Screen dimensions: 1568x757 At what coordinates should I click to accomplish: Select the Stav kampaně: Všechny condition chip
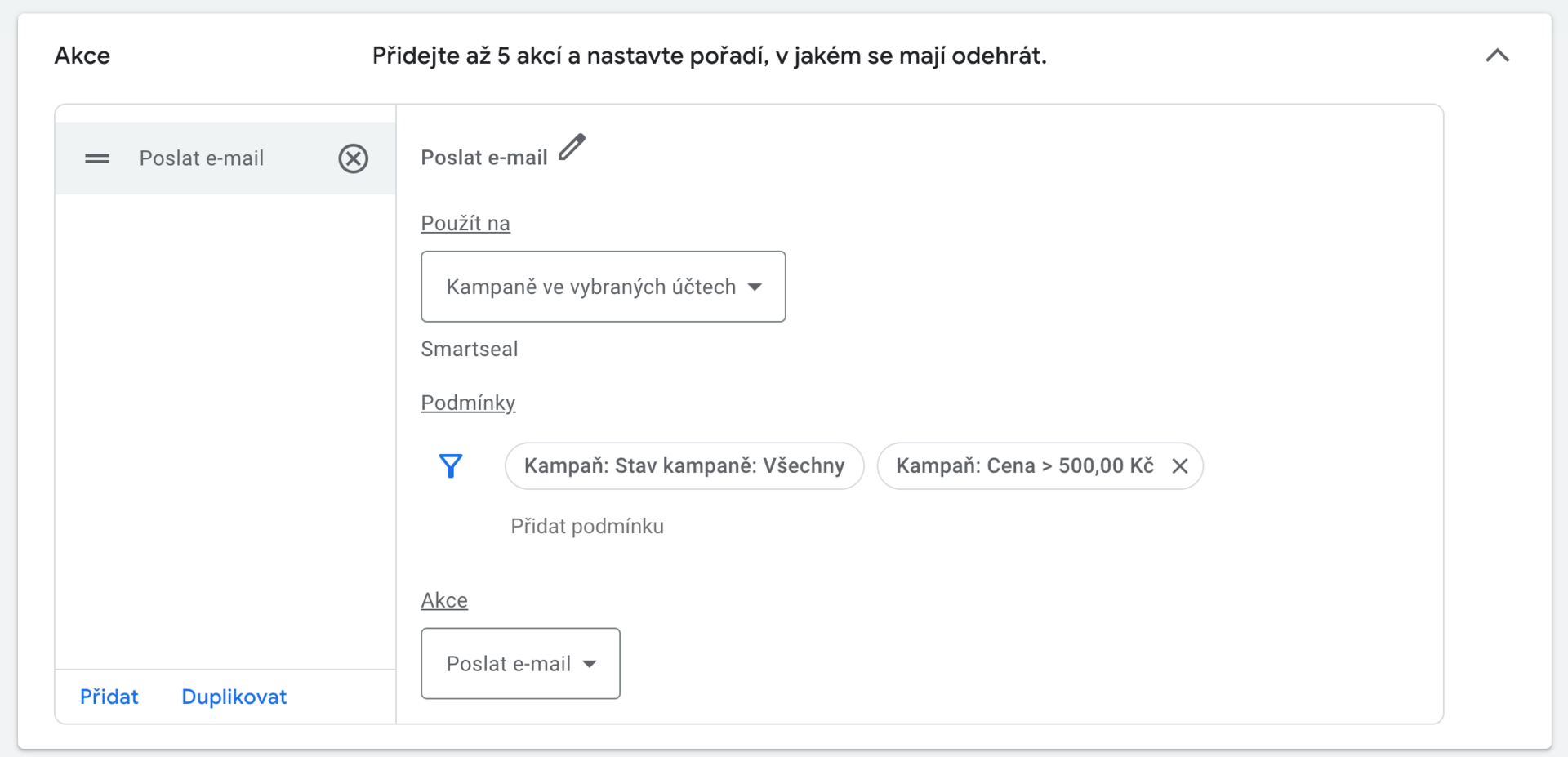tap(684, 465)
